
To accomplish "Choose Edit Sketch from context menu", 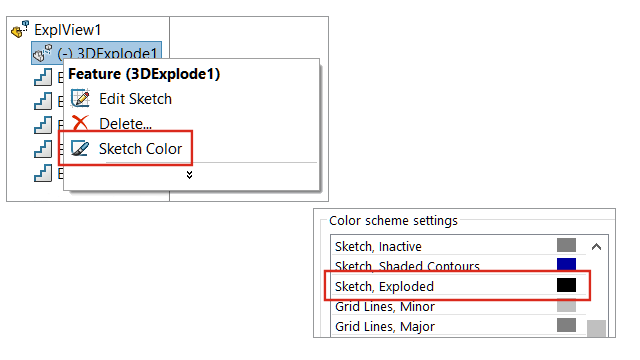I will coord(136,99).
